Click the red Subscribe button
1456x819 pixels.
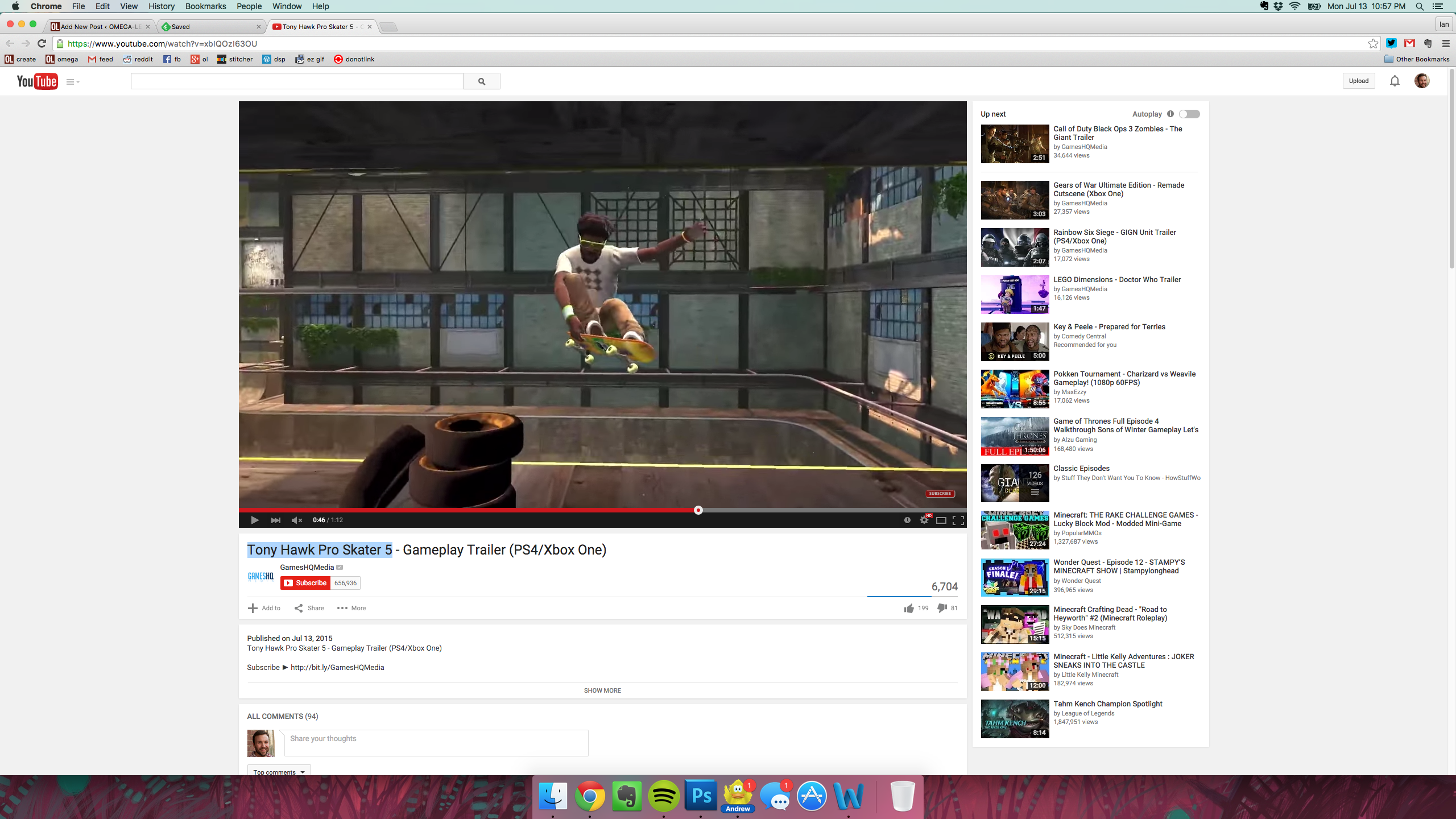click(x=305, y=583)
